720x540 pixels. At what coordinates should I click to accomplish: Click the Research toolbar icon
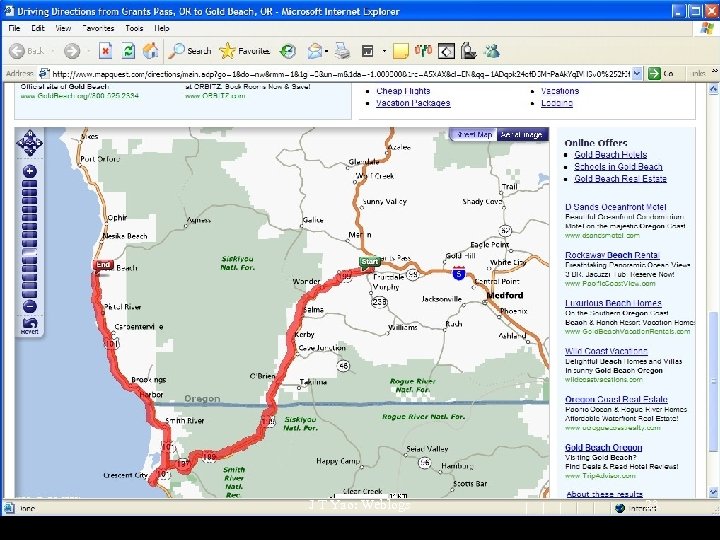[468, 51]
